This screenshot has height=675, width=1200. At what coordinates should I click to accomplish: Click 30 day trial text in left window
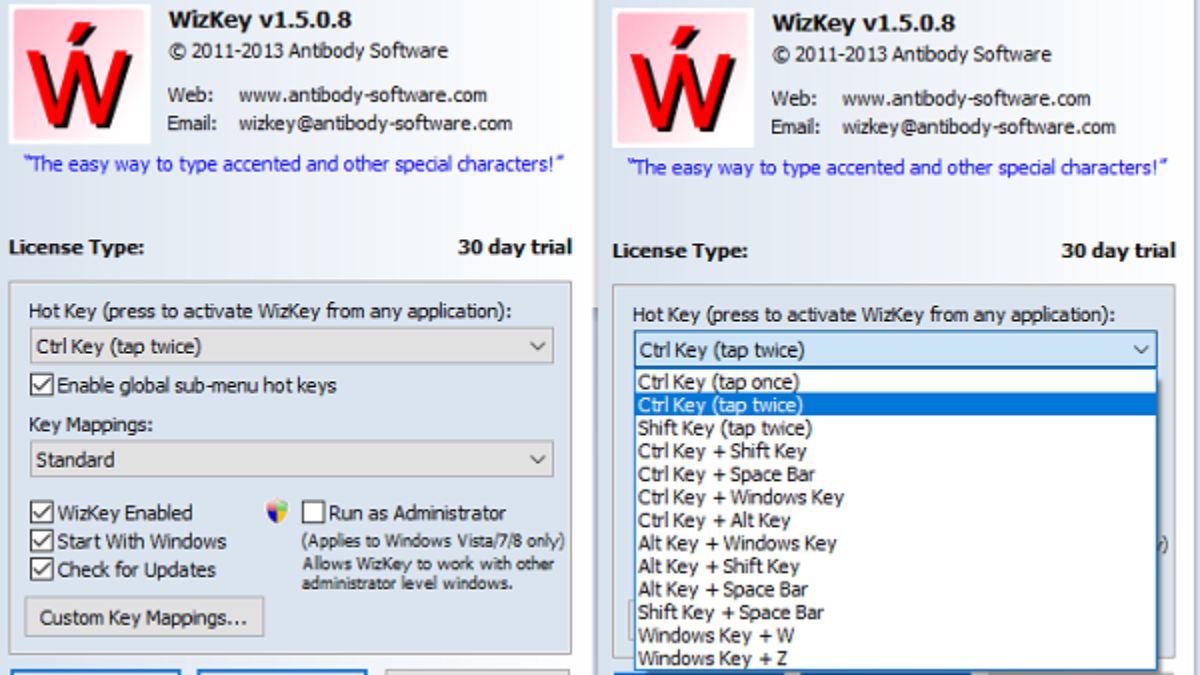coord(515,246)
